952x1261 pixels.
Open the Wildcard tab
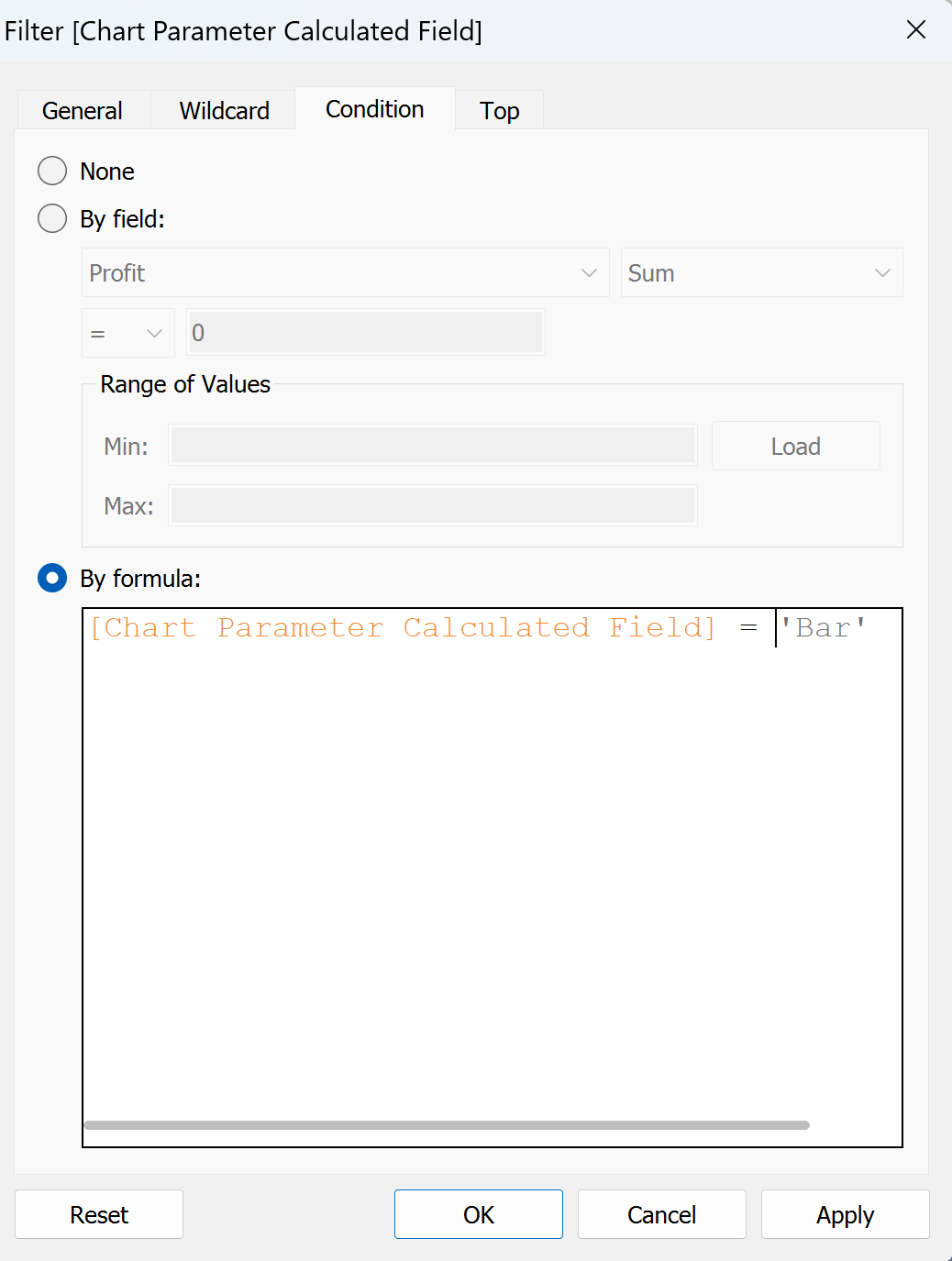tap(224, 111)
